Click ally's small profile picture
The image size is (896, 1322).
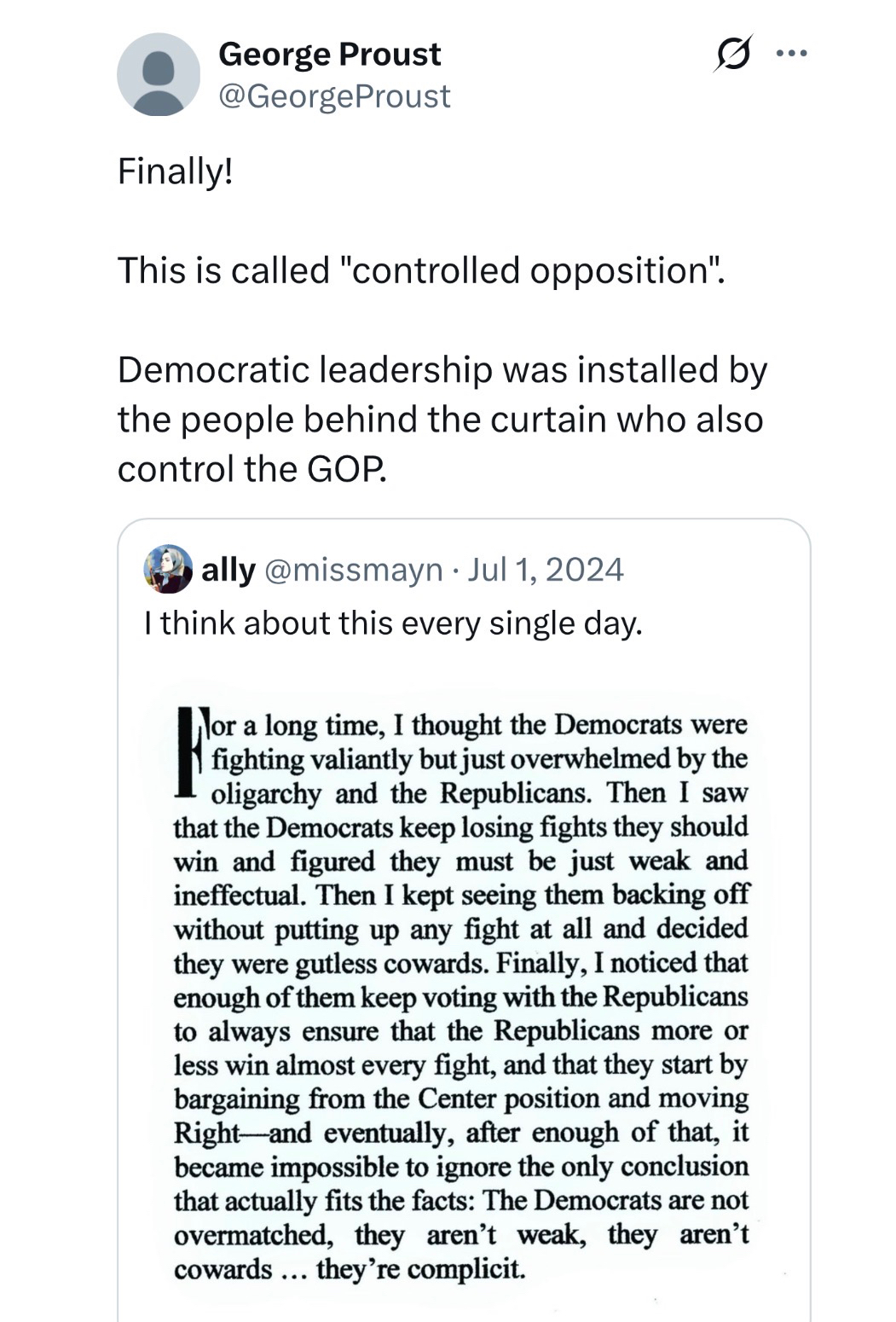click(x=168, y=569)
